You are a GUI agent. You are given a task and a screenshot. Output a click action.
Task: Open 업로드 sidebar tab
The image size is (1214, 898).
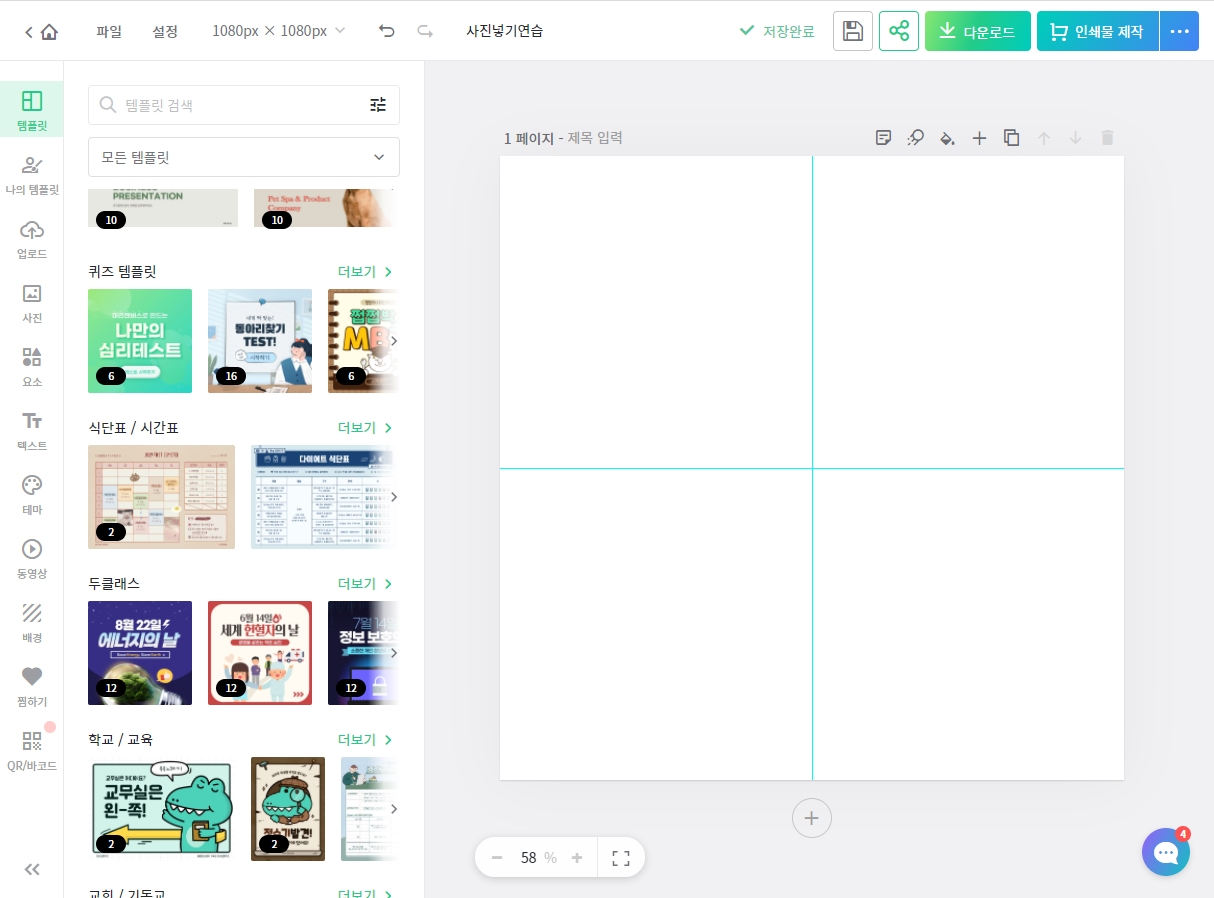point(32,237)
